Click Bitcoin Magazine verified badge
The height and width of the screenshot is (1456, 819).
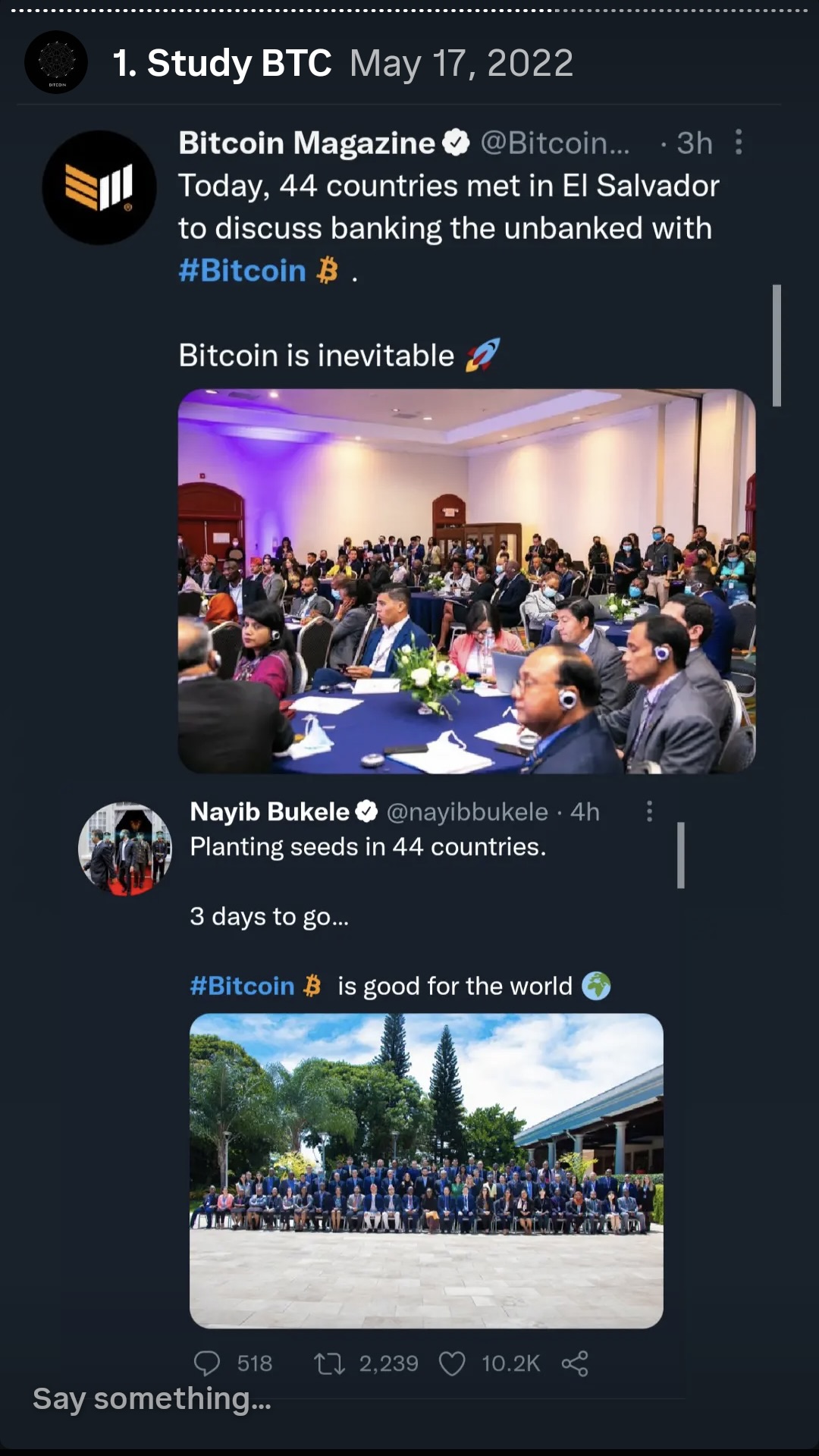tap(456, 143)
